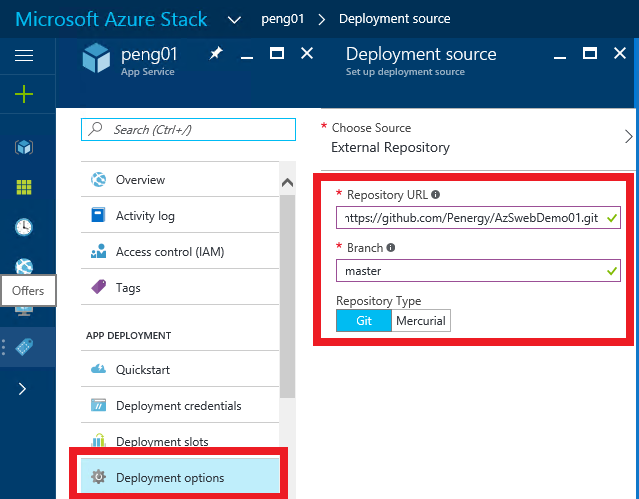Pin the peng01 blade with pushpin
The image size is (639, 499).
coord(216,53)
